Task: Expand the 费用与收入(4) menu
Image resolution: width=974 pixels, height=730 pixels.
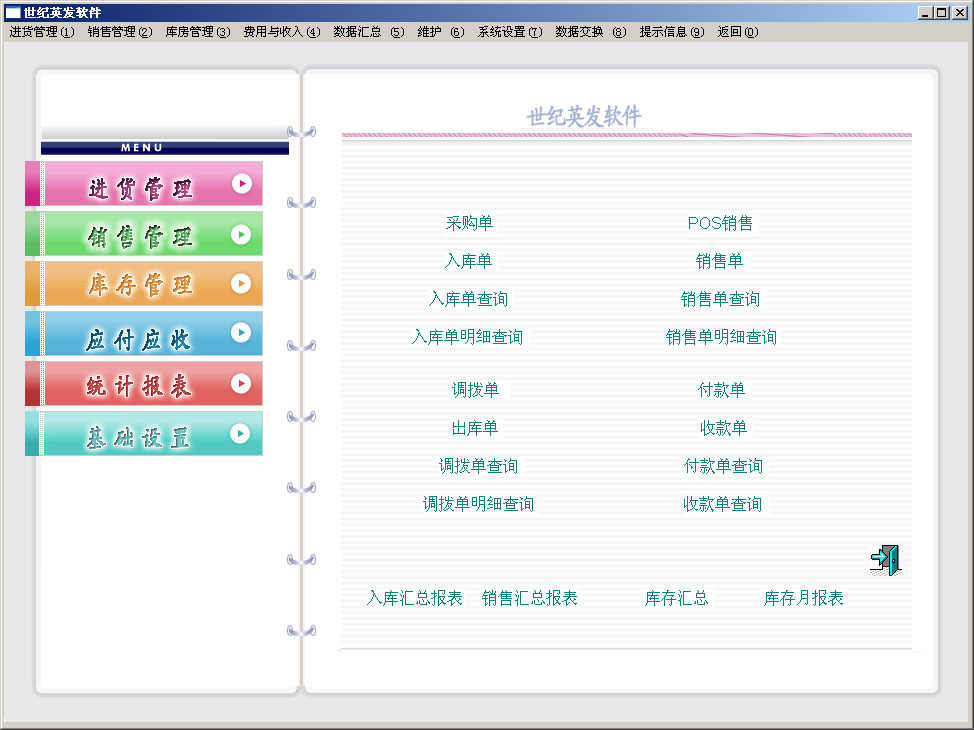Action: click(x=281, y=32)
